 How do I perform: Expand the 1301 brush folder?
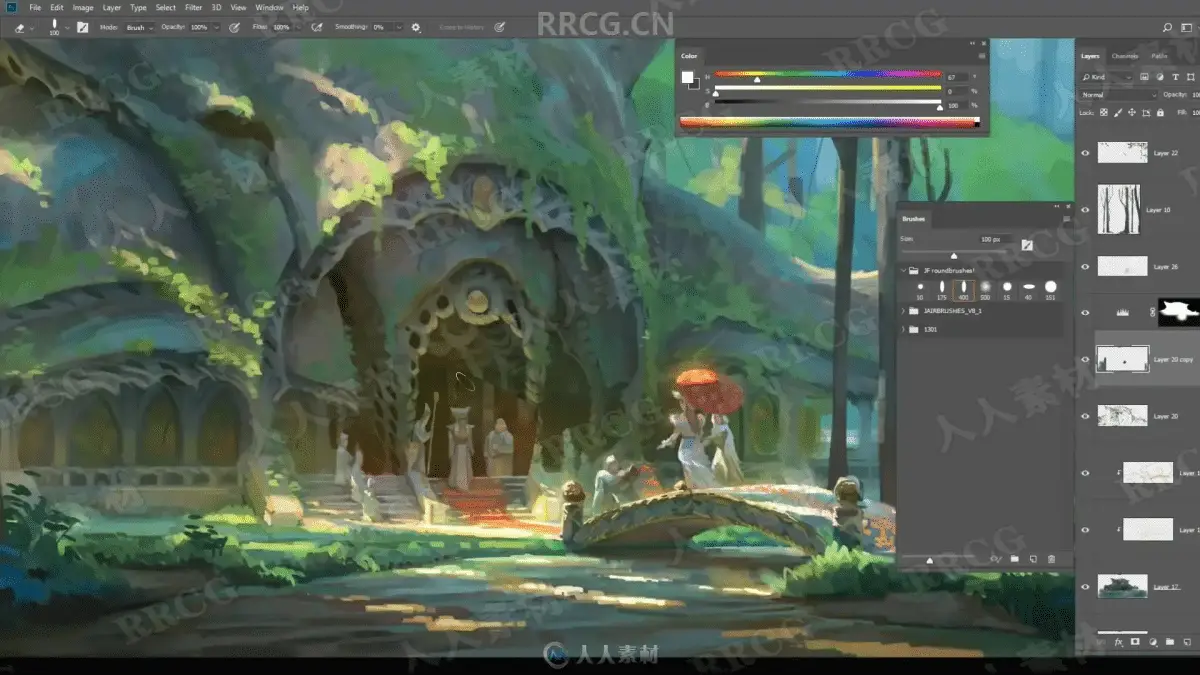(903, 329)
